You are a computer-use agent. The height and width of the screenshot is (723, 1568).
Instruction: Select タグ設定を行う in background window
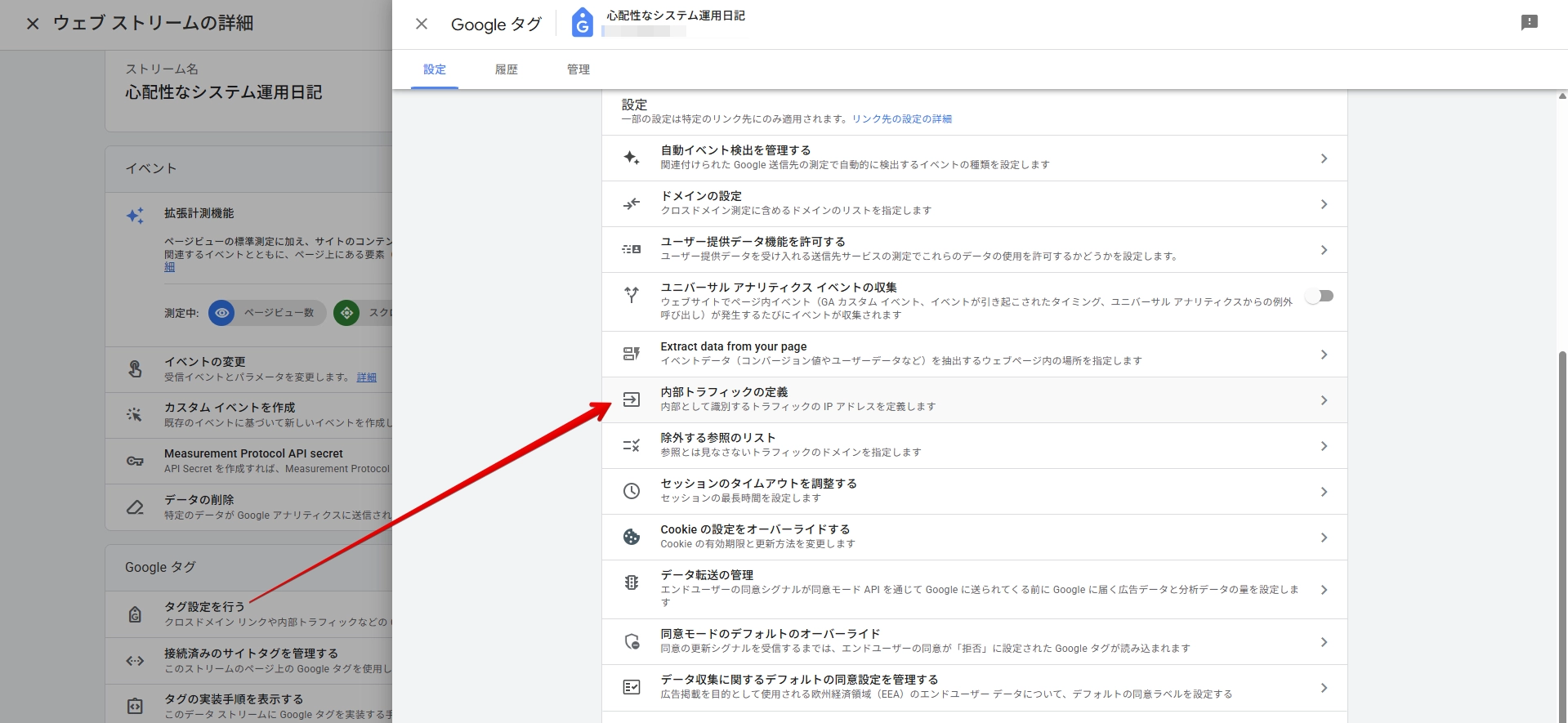click(x=249, y=614)
